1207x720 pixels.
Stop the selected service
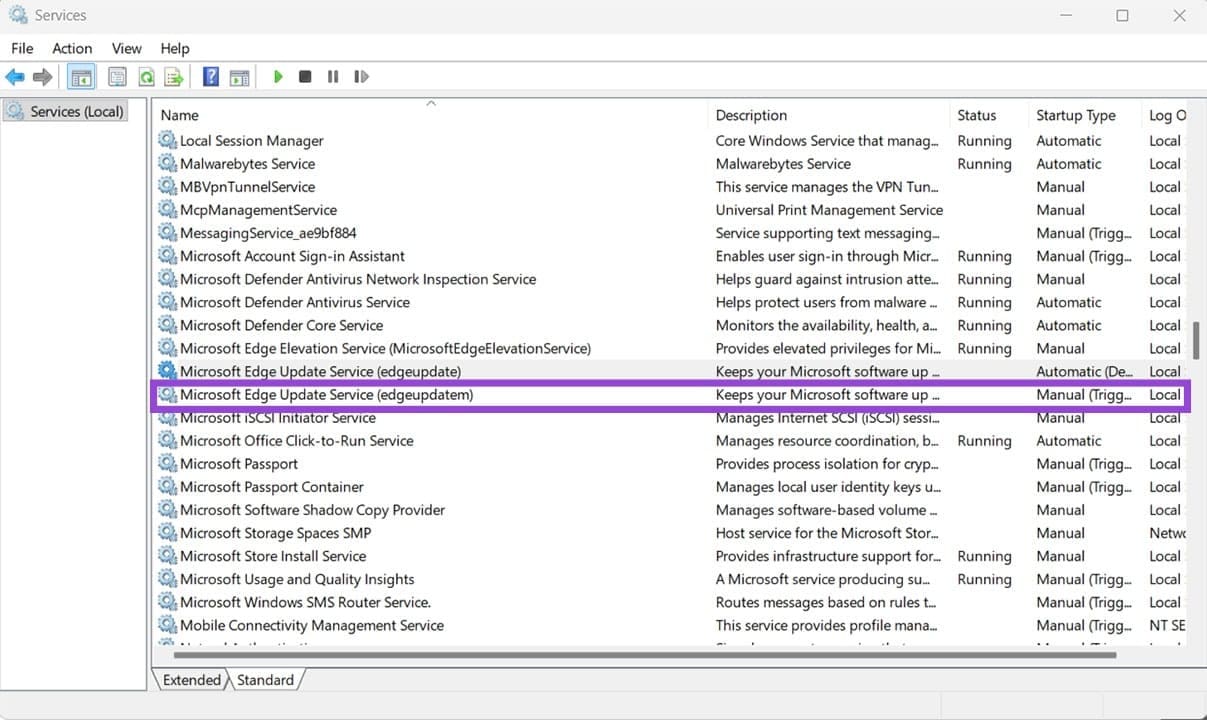pyautogui.click(x=305, y=76)
